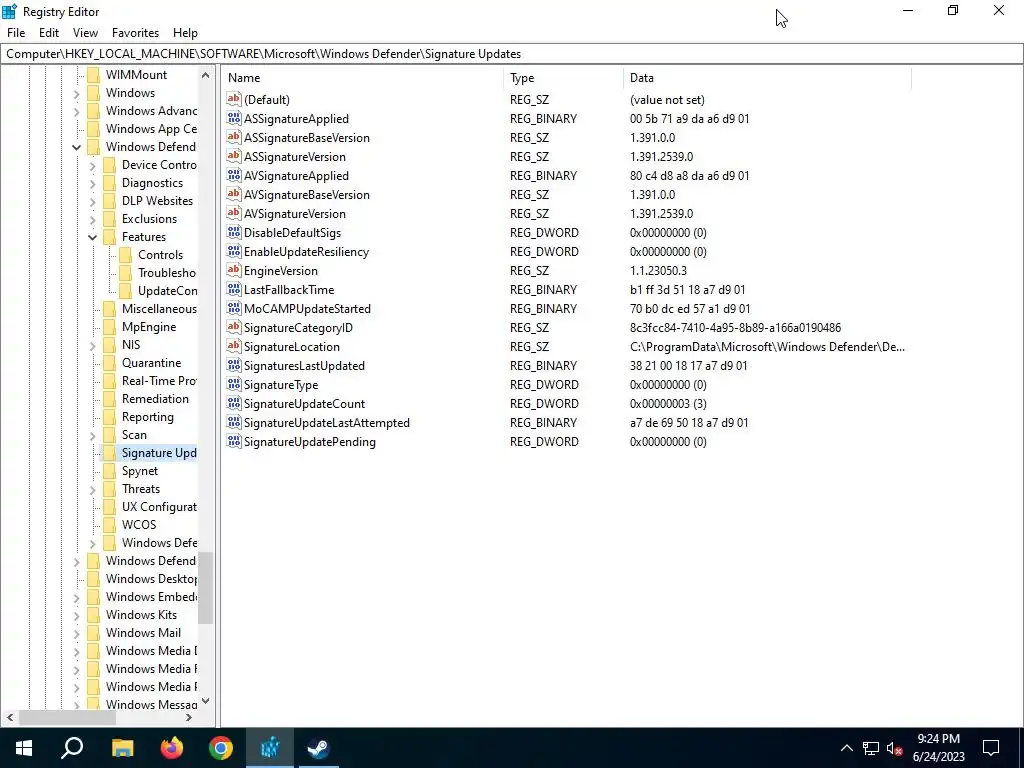Select the SignaturesLastUpdated value name
1024x768 pixels.
[304, 366]
